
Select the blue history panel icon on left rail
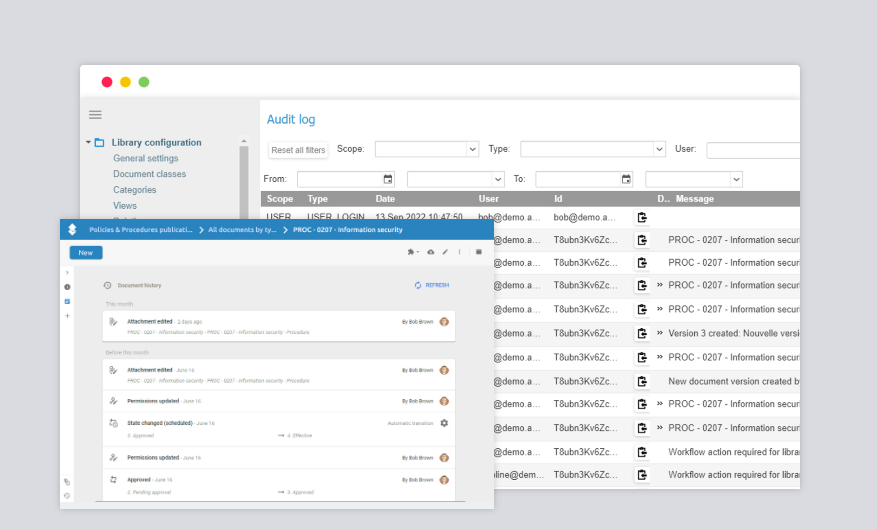67,301
